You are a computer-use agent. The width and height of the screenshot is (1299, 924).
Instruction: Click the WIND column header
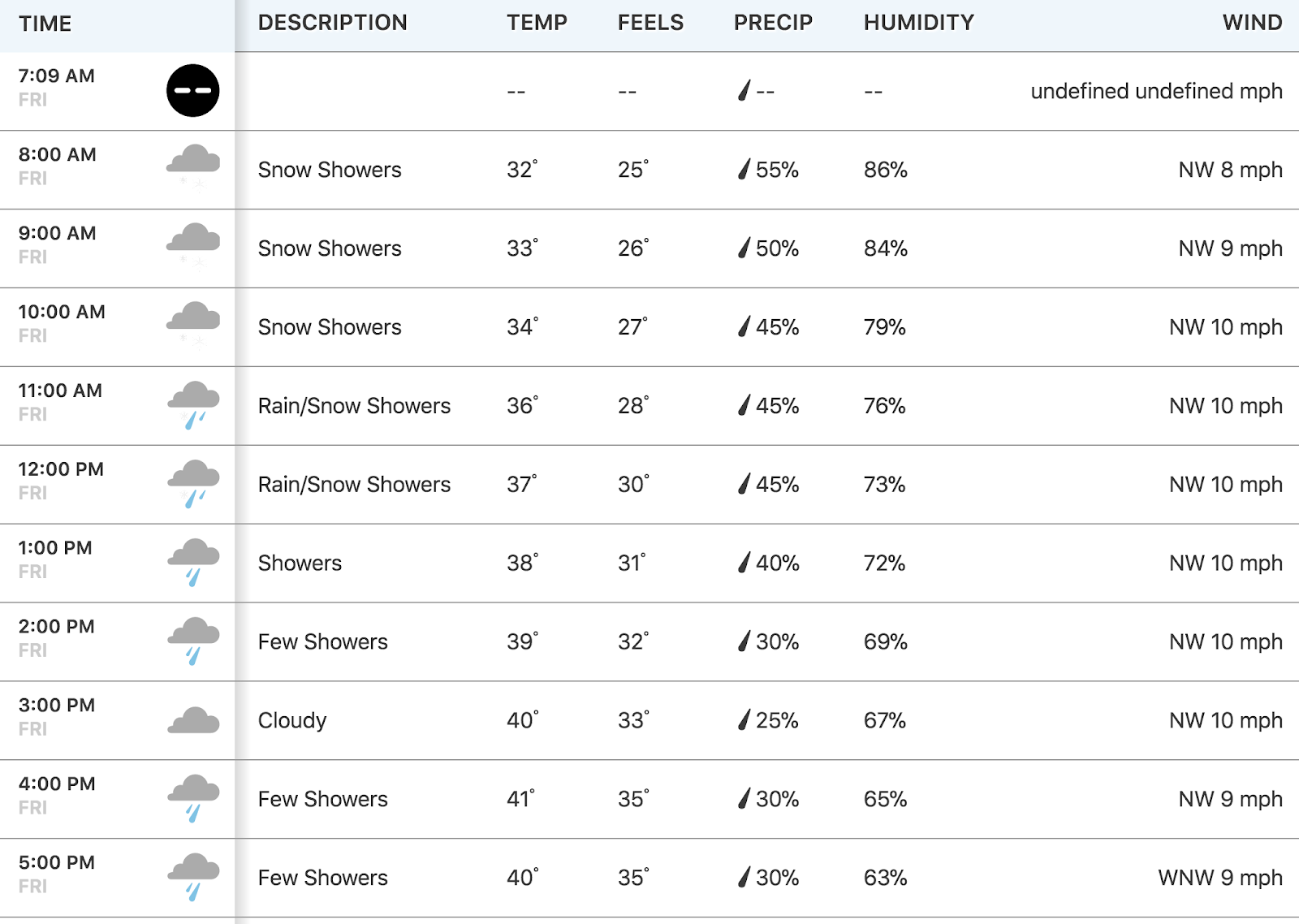(x=1253, y=23)
